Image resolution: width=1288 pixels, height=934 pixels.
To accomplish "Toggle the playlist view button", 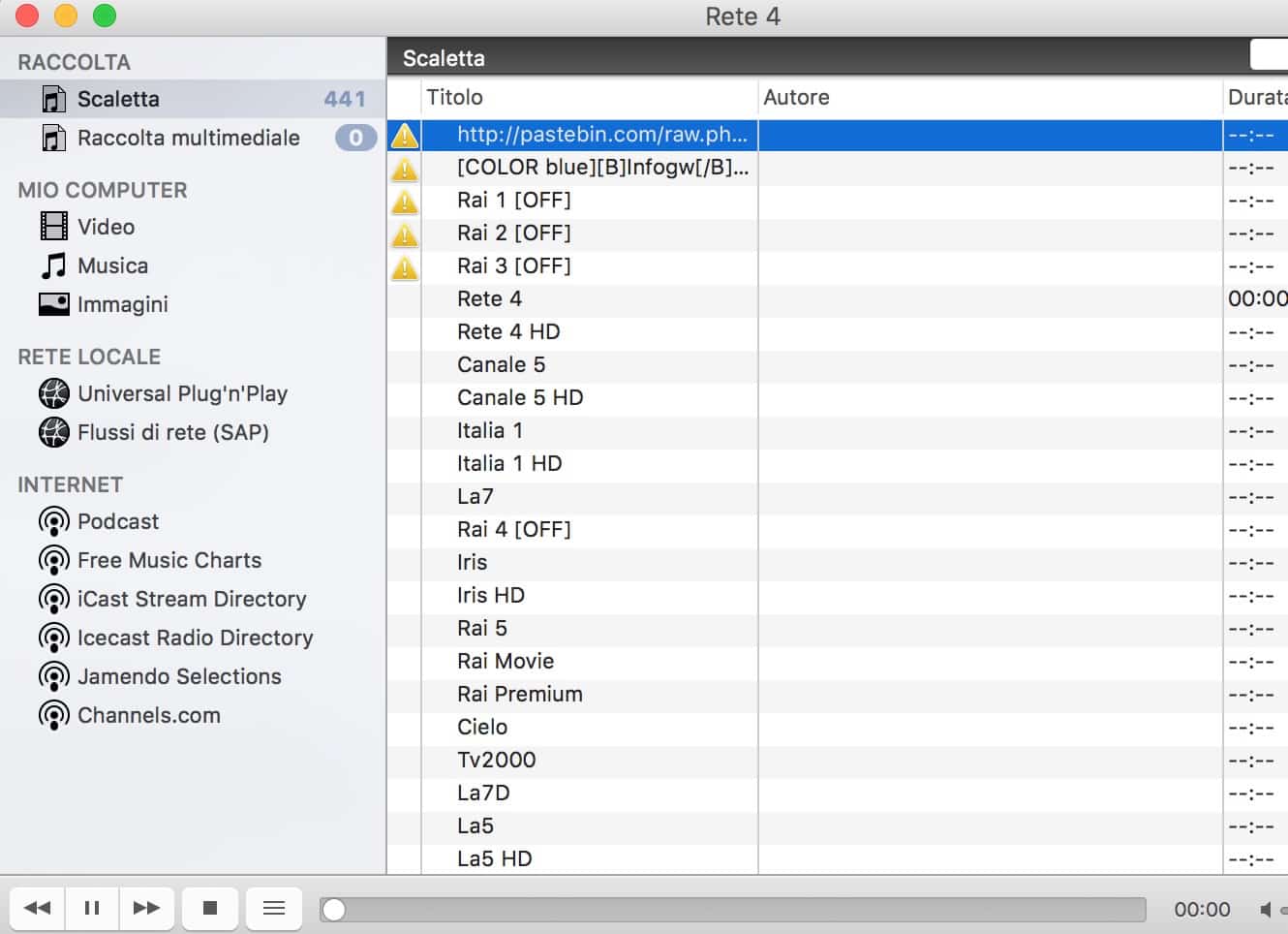I will click(x=274, y=908).
